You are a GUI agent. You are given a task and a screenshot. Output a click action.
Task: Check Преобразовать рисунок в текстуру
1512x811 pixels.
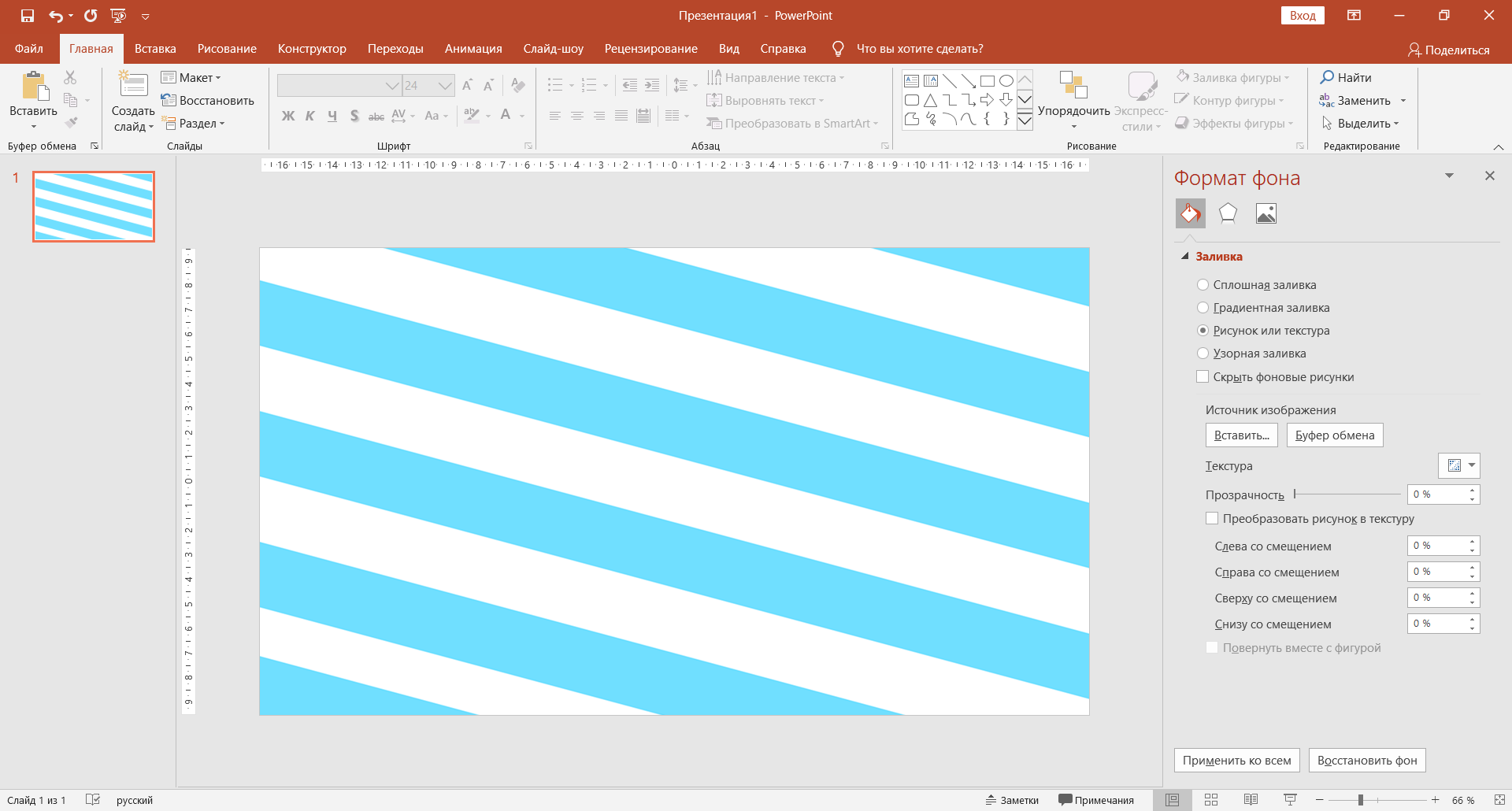[x=1212, y=519]
